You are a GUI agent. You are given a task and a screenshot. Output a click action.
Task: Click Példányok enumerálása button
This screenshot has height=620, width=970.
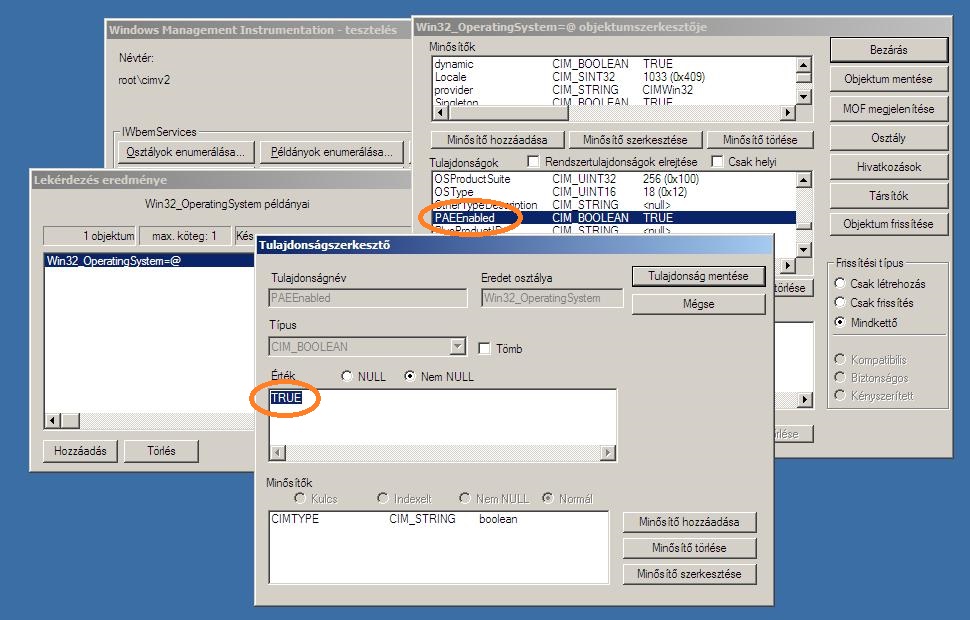[x=332, y=152]
